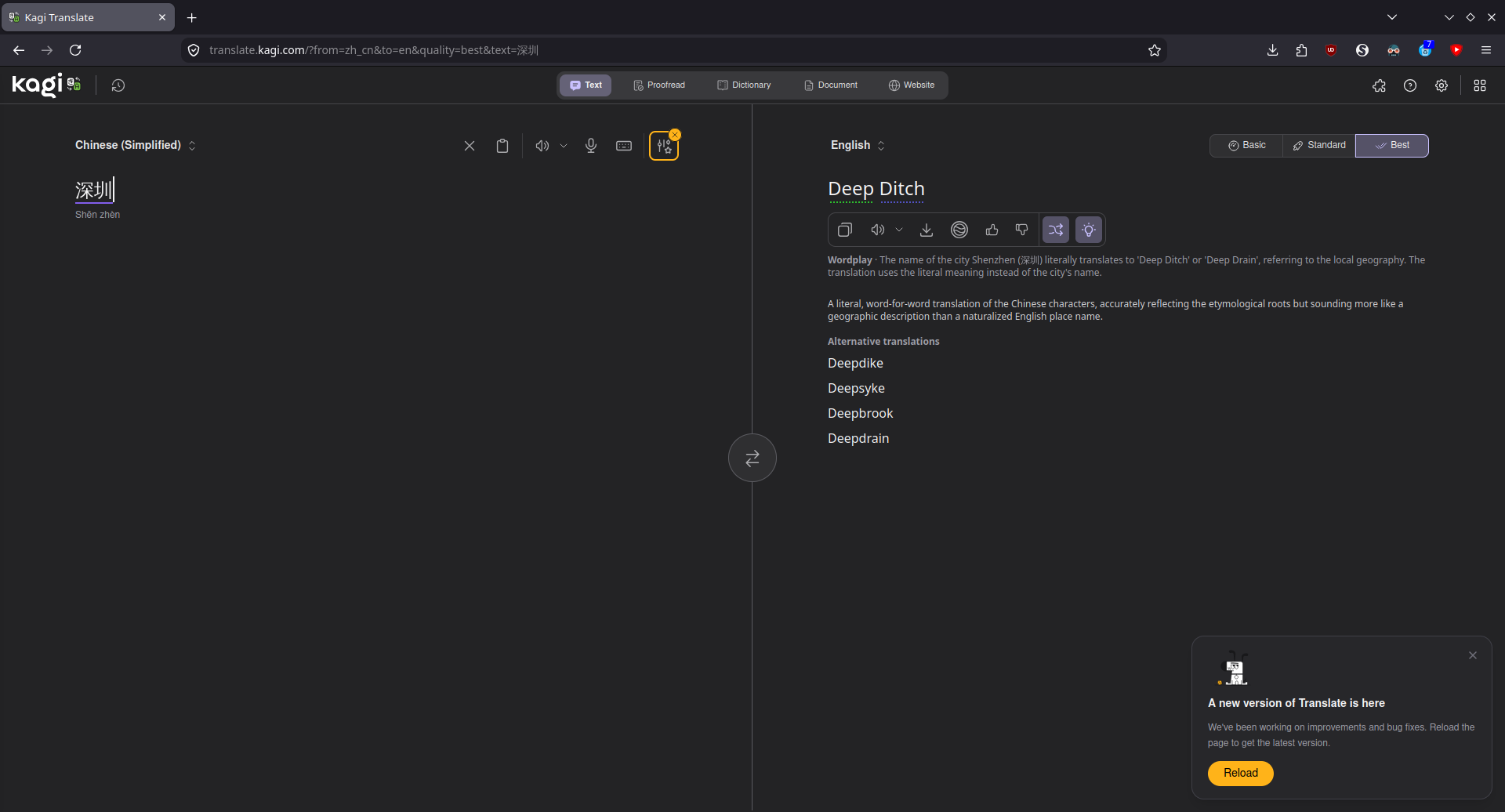Reload the browser page
The width and height of the screenshot is (1505, 812).
(75, 50)
